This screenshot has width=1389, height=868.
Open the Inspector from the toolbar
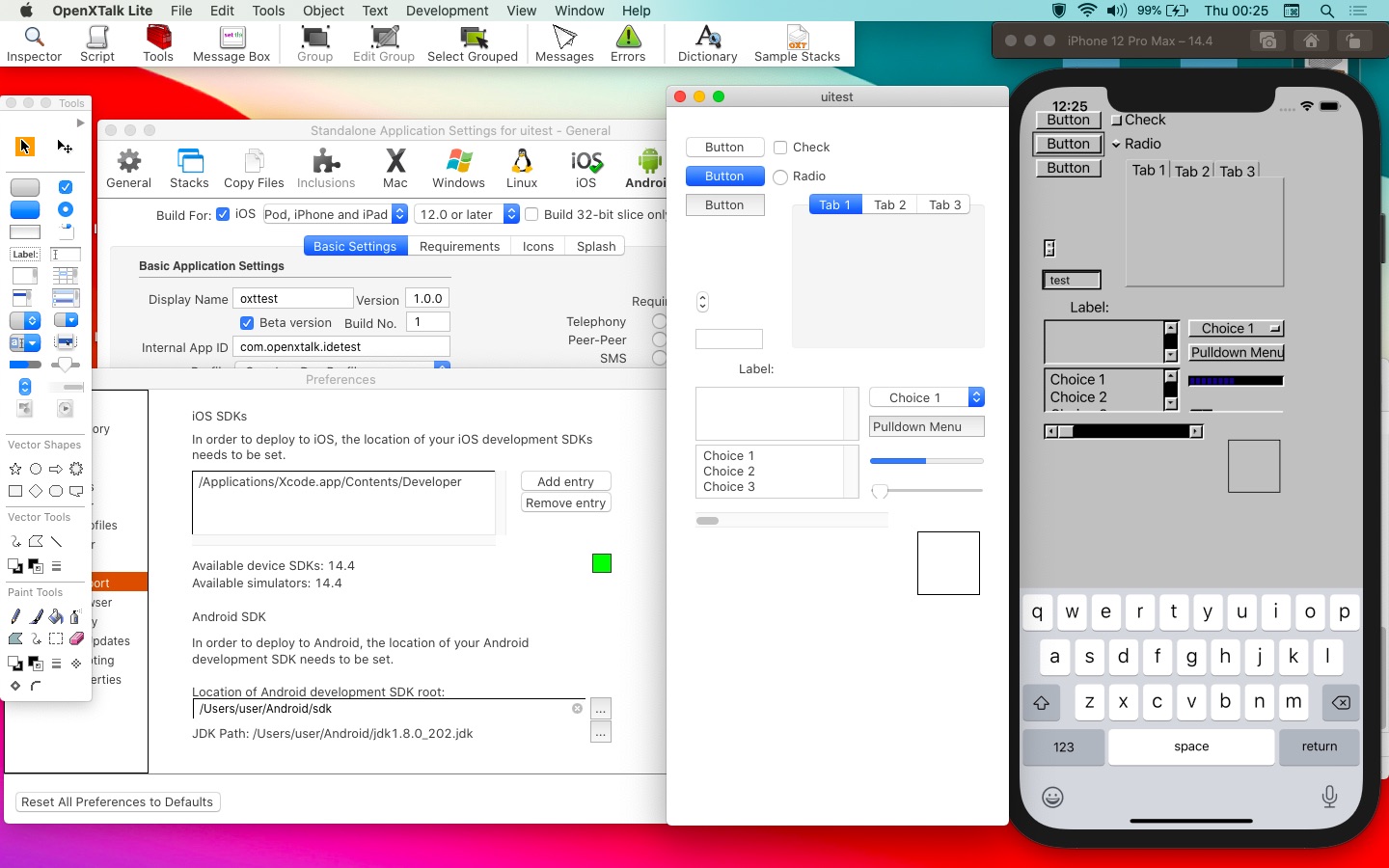34,43
